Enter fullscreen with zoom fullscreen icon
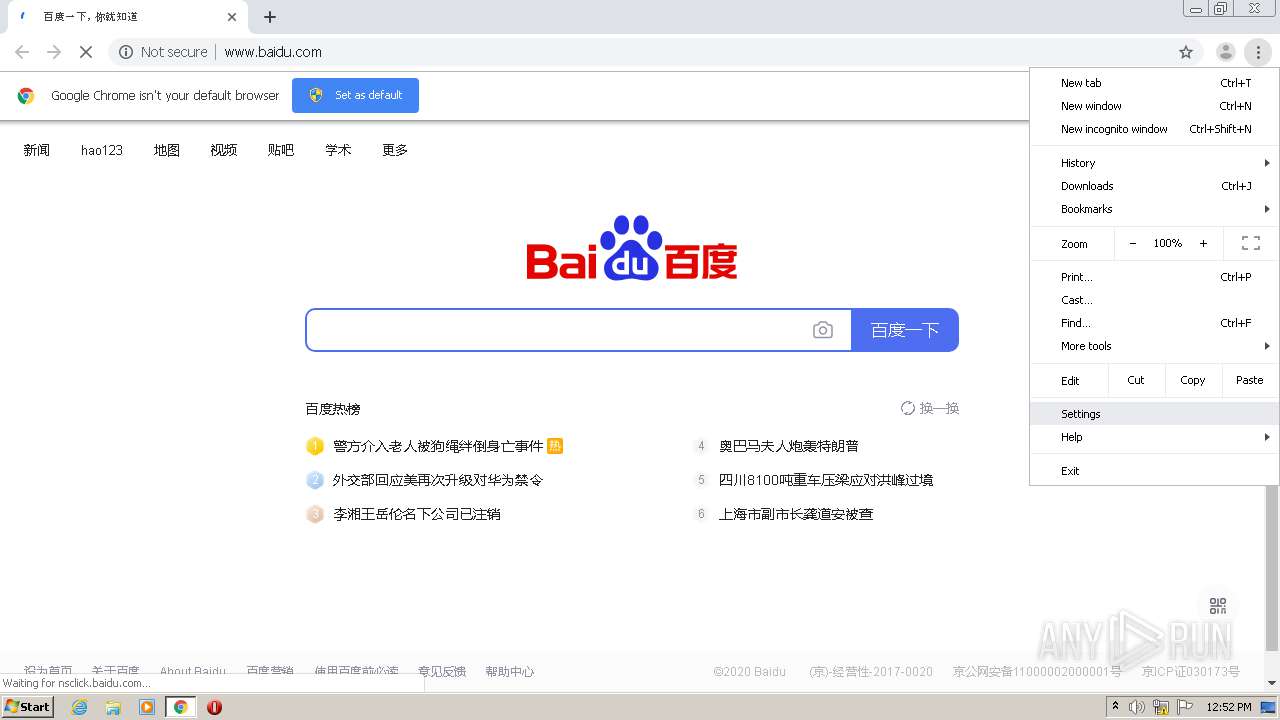The height and width of the screenshot is (720, 1280). (1250, 243)
